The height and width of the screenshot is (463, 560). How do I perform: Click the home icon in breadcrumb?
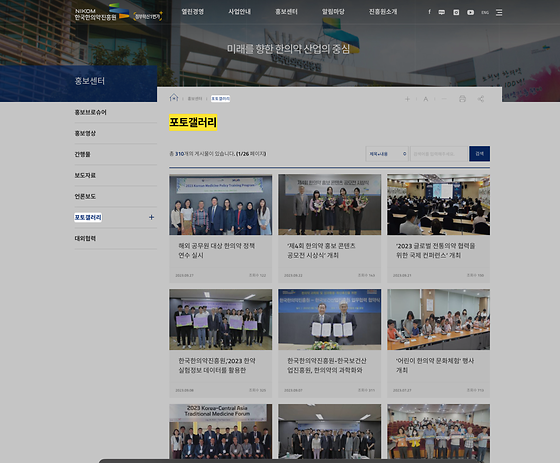[174, 97]
